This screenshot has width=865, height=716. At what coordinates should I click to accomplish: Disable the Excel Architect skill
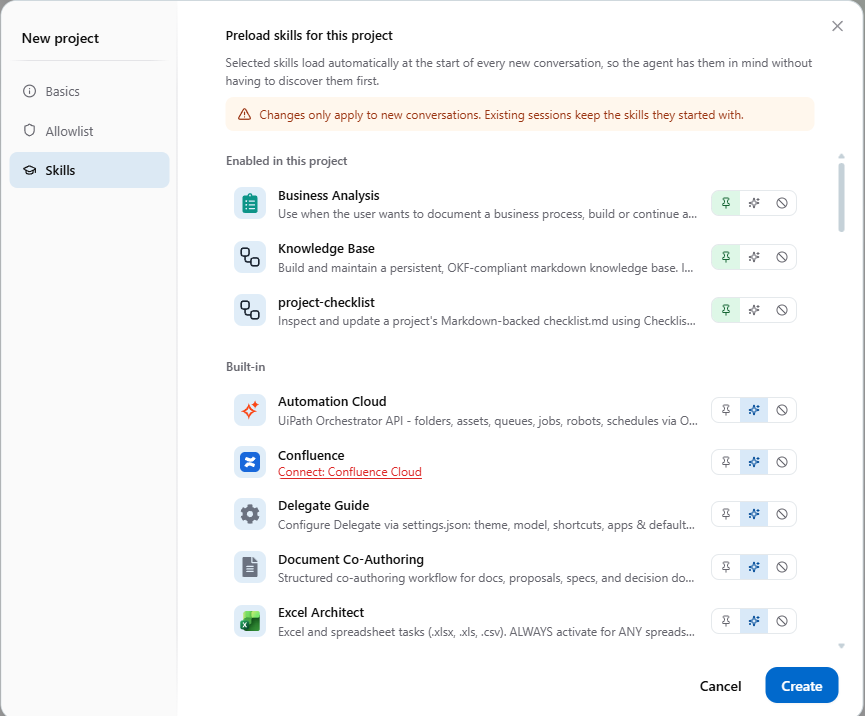pyautogui.click(x=782, y=621)
